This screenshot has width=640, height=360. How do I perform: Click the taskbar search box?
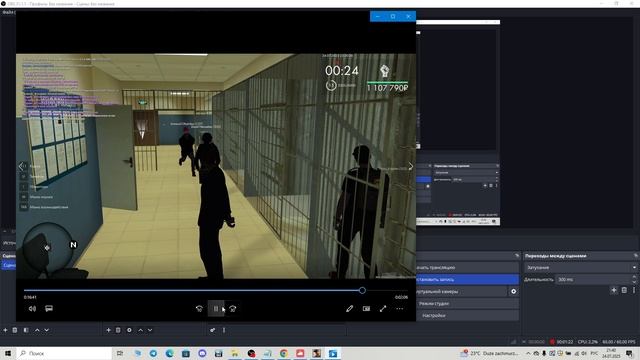(x=64, y=353)
